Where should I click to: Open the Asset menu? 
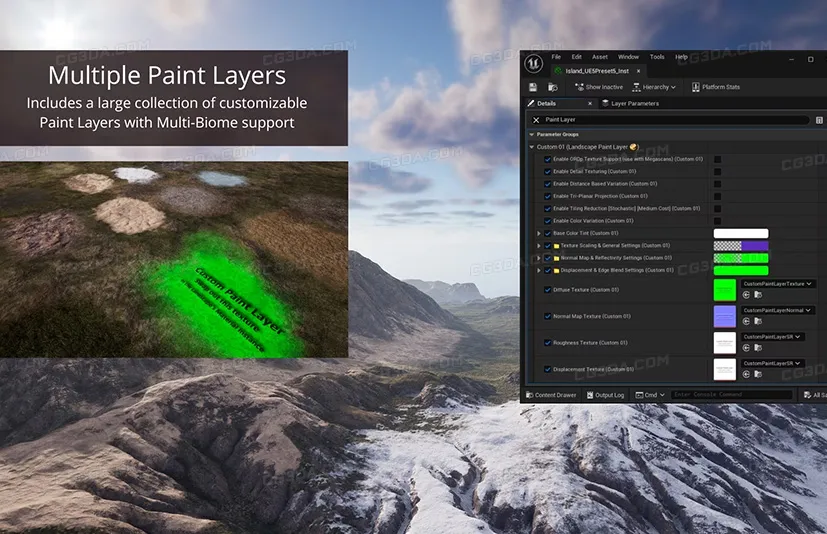[600, 57]
